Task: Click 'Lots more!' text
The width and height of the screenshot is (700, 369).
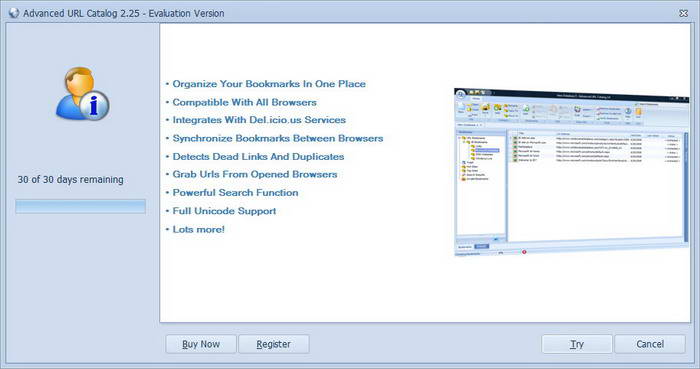Action: (x=198, y=229)
